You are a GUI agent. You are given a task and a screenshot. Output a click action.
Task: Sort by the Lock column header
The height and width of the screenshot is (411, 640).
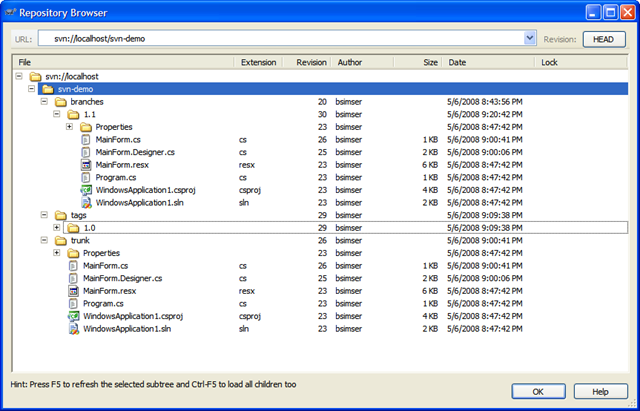[x=581, y=62]
